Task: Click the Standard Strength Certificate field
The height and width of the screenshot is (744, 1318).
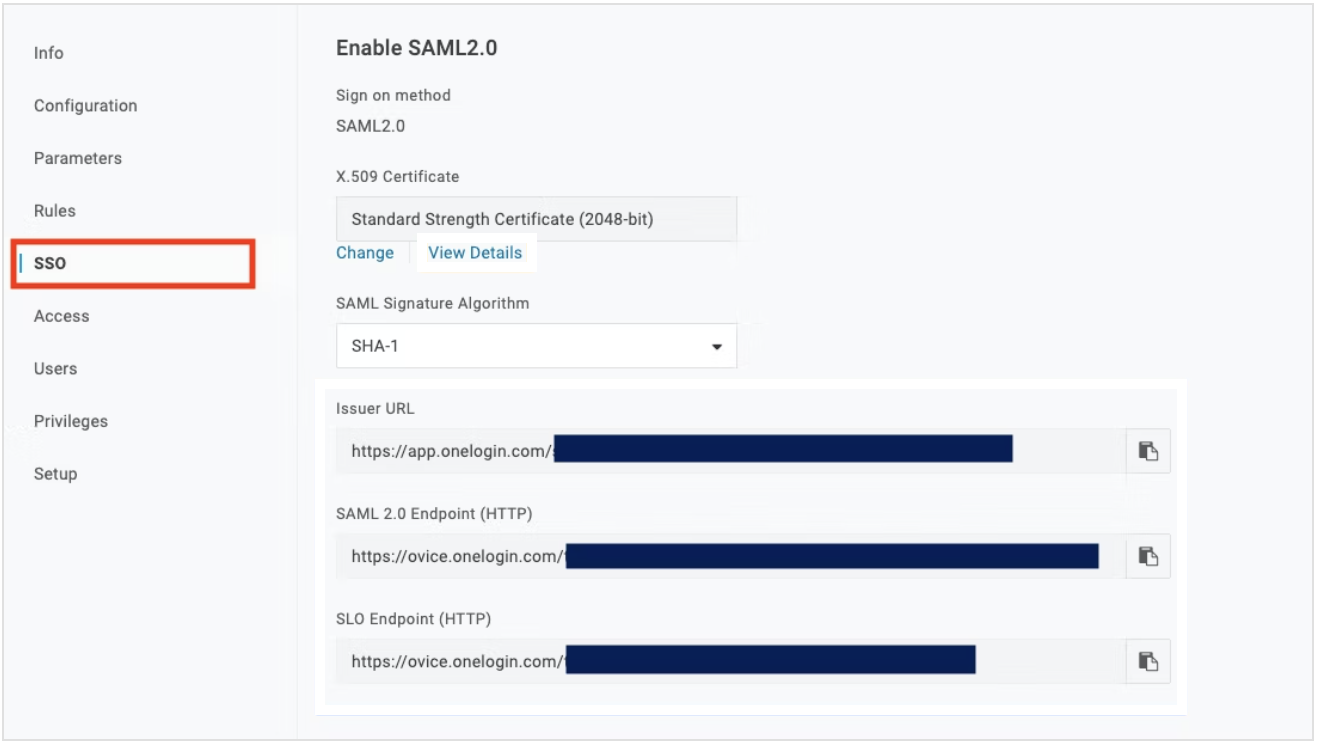Action: pos(536,219)
